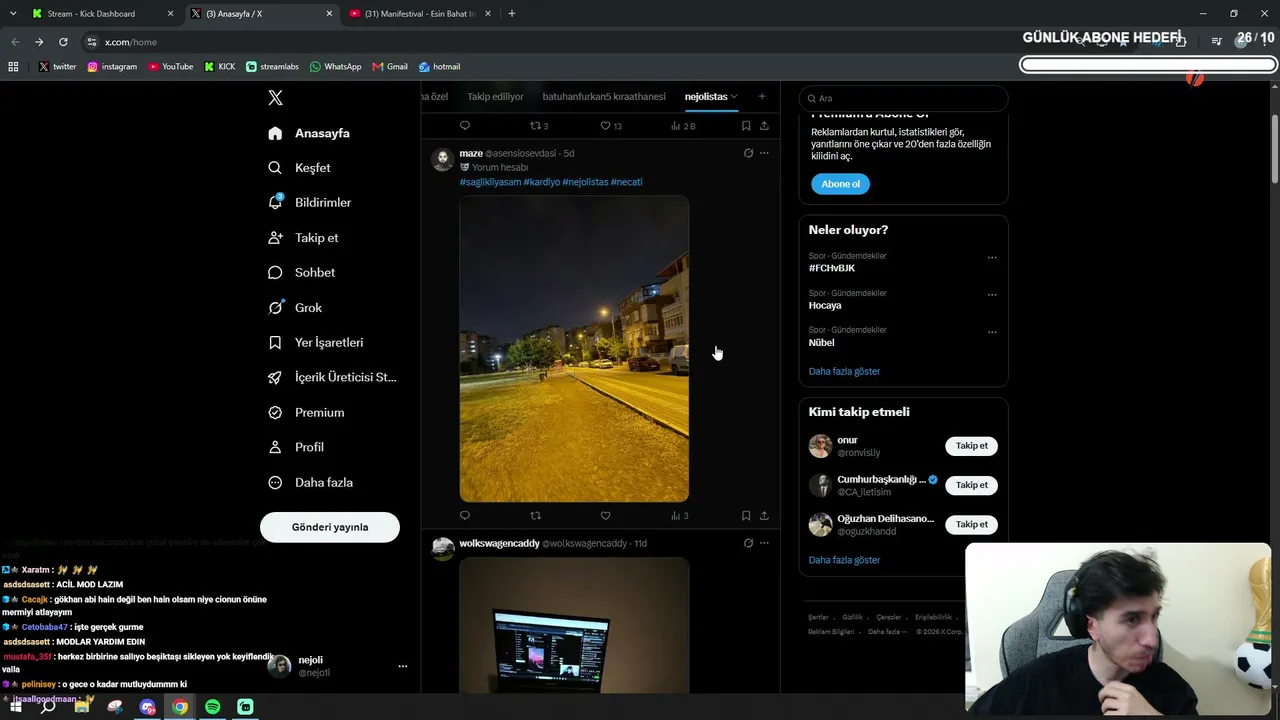Open more options for Hocaya trend
This screenshot has width=1280, height=720.
coord(992,295)
